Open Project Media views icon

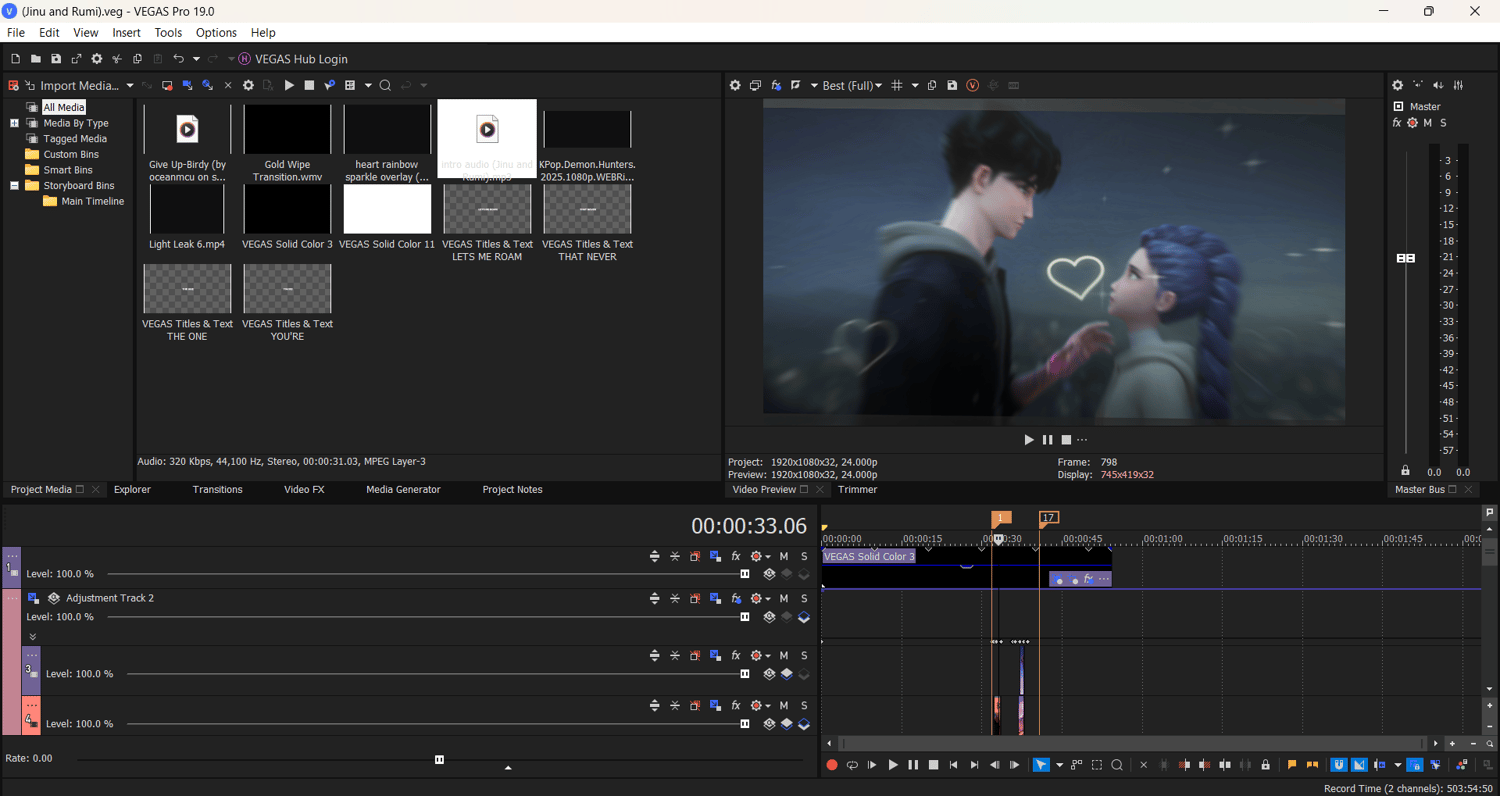click(350, 86)
